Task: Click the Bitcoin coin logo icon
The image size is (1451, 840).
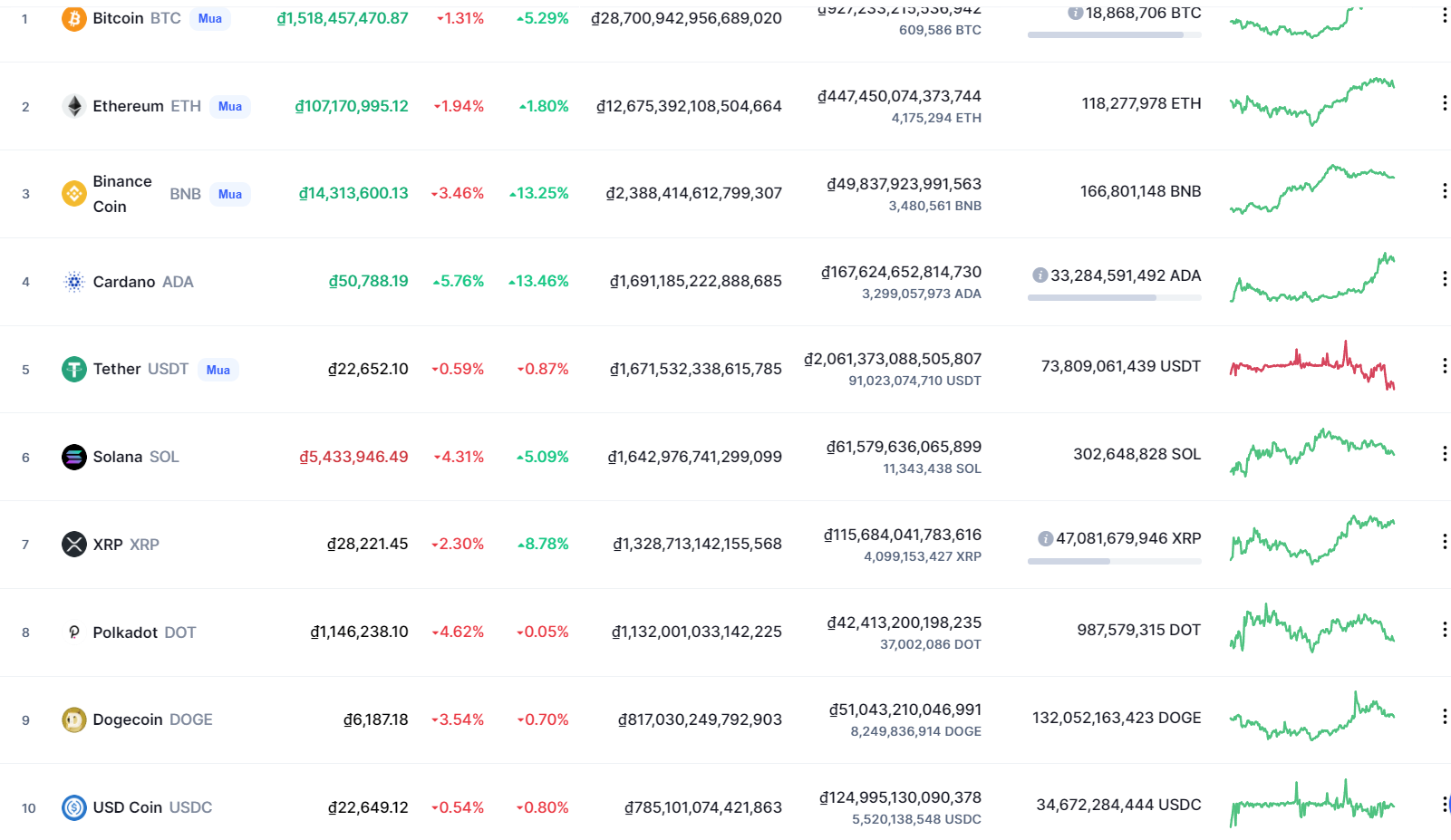Action: point(73,18)
